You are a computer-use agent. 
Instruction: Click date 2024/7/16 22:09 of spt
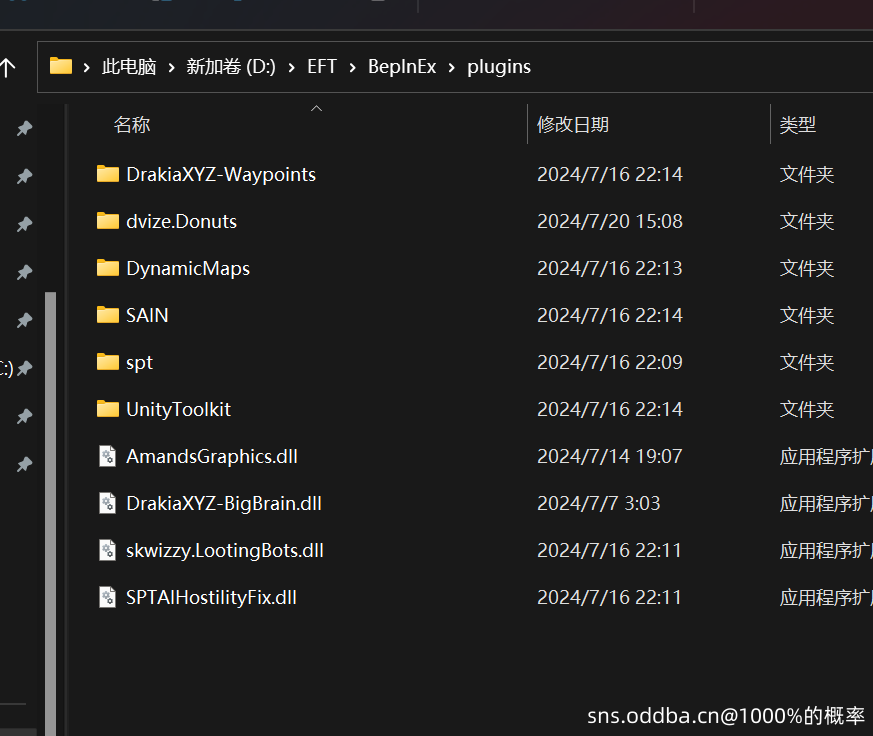tap(610, 362)
